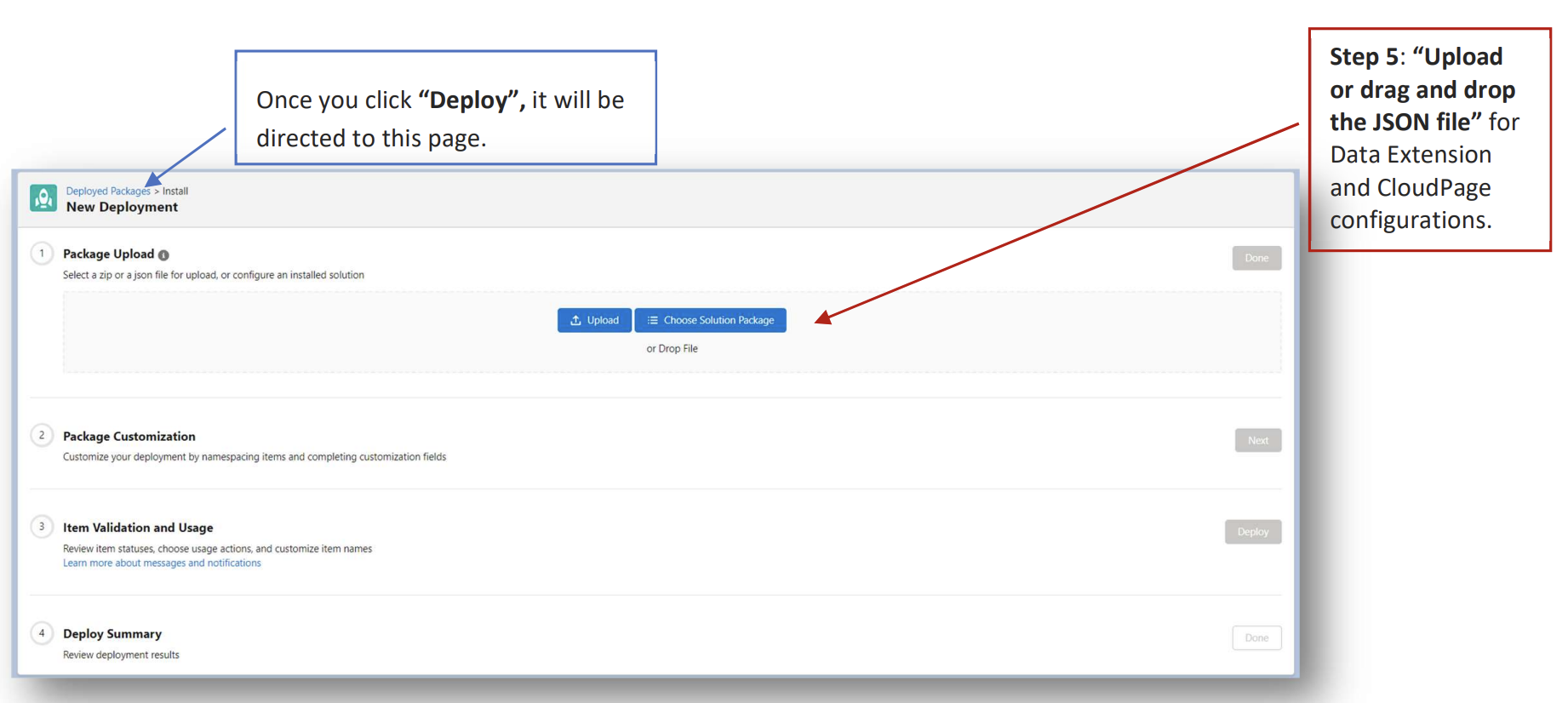Click the Package Manager rocket icon
1568x703 pixels.
[43, 198]
